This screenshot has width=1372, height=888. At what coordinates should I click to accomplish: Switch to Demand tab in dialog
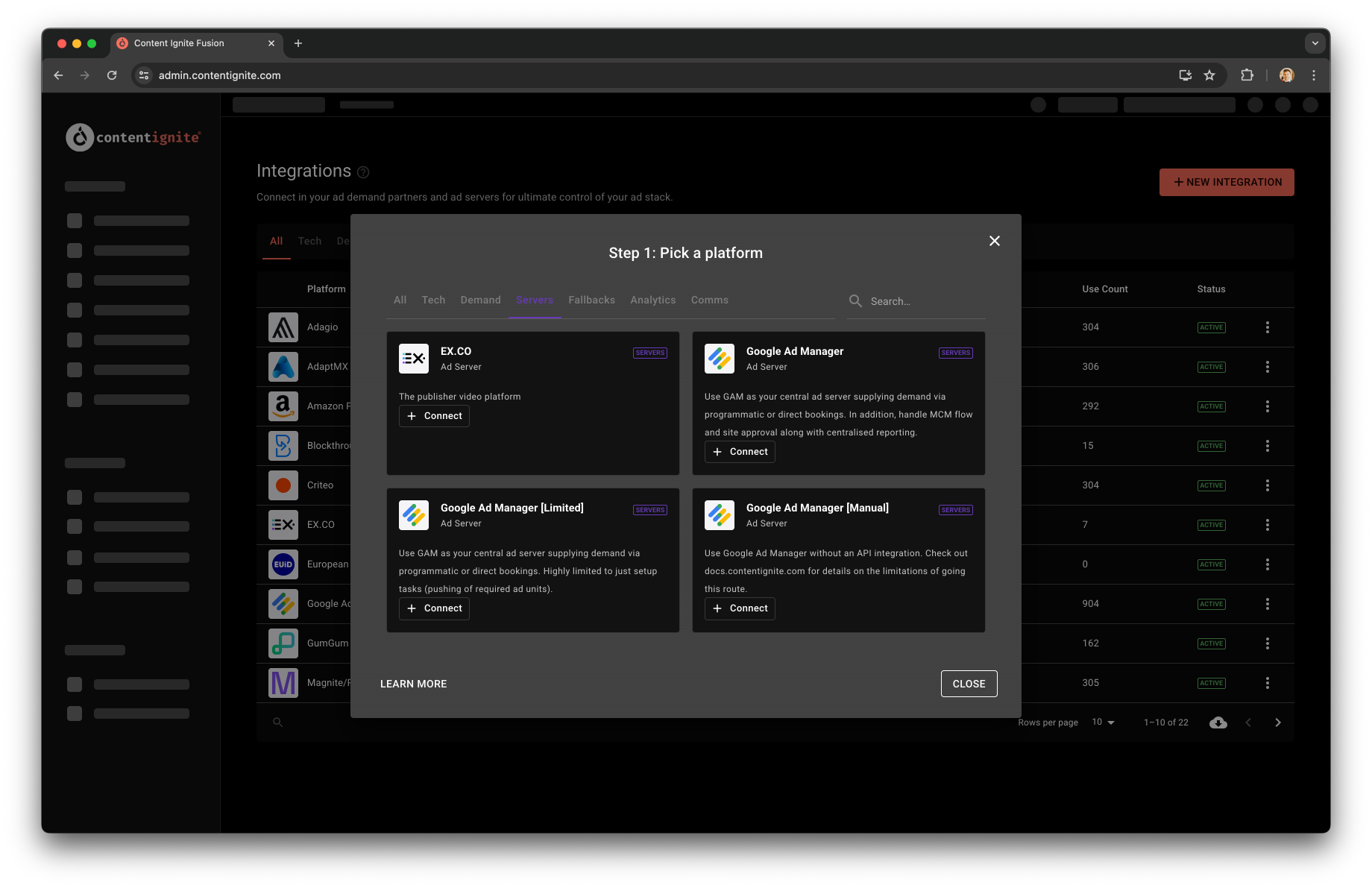point(480,300)
